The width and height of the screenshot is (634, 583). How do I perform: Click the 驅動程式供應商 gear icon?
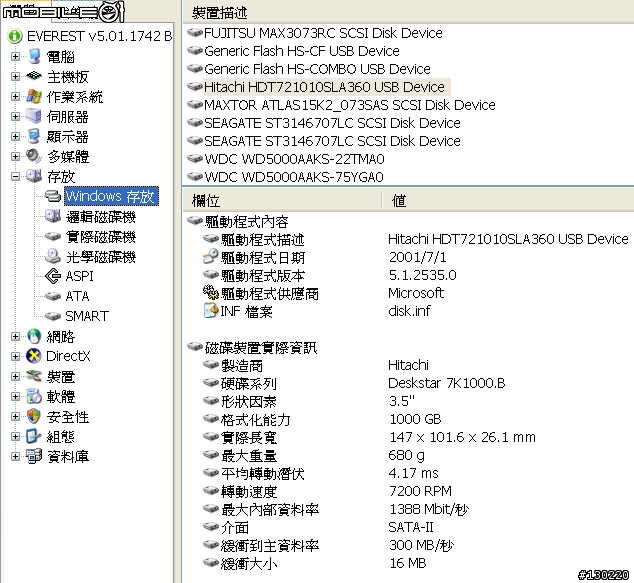tap(211, 293)
